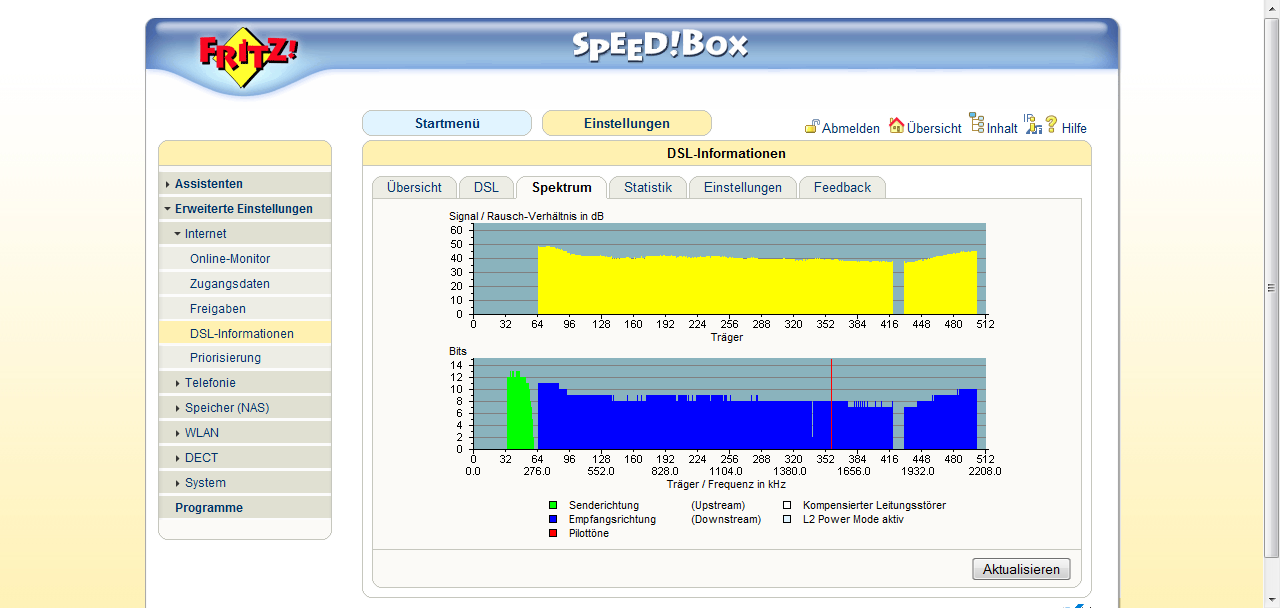Click the red Pilottöne legend swatch

(553, 534)
